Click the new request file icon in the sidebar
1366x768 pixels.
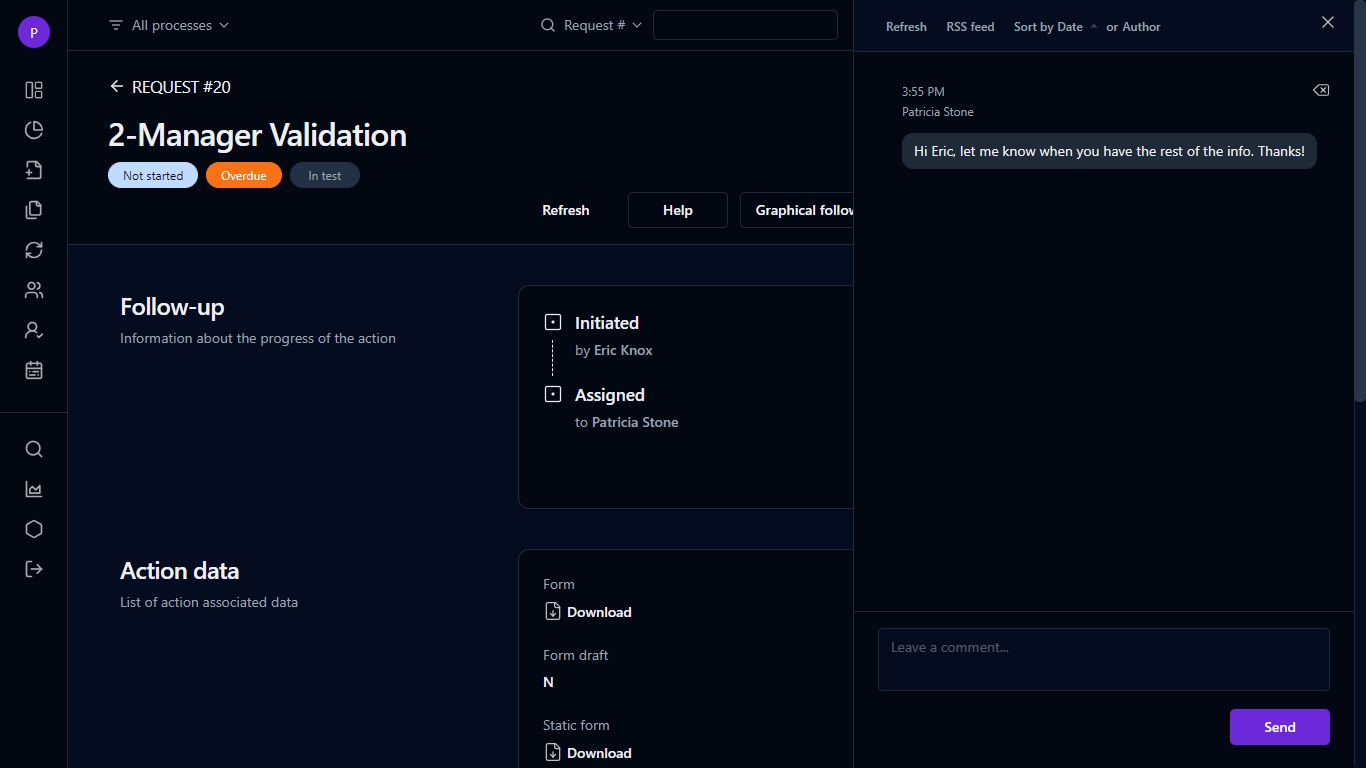click(x=34, y=170)
